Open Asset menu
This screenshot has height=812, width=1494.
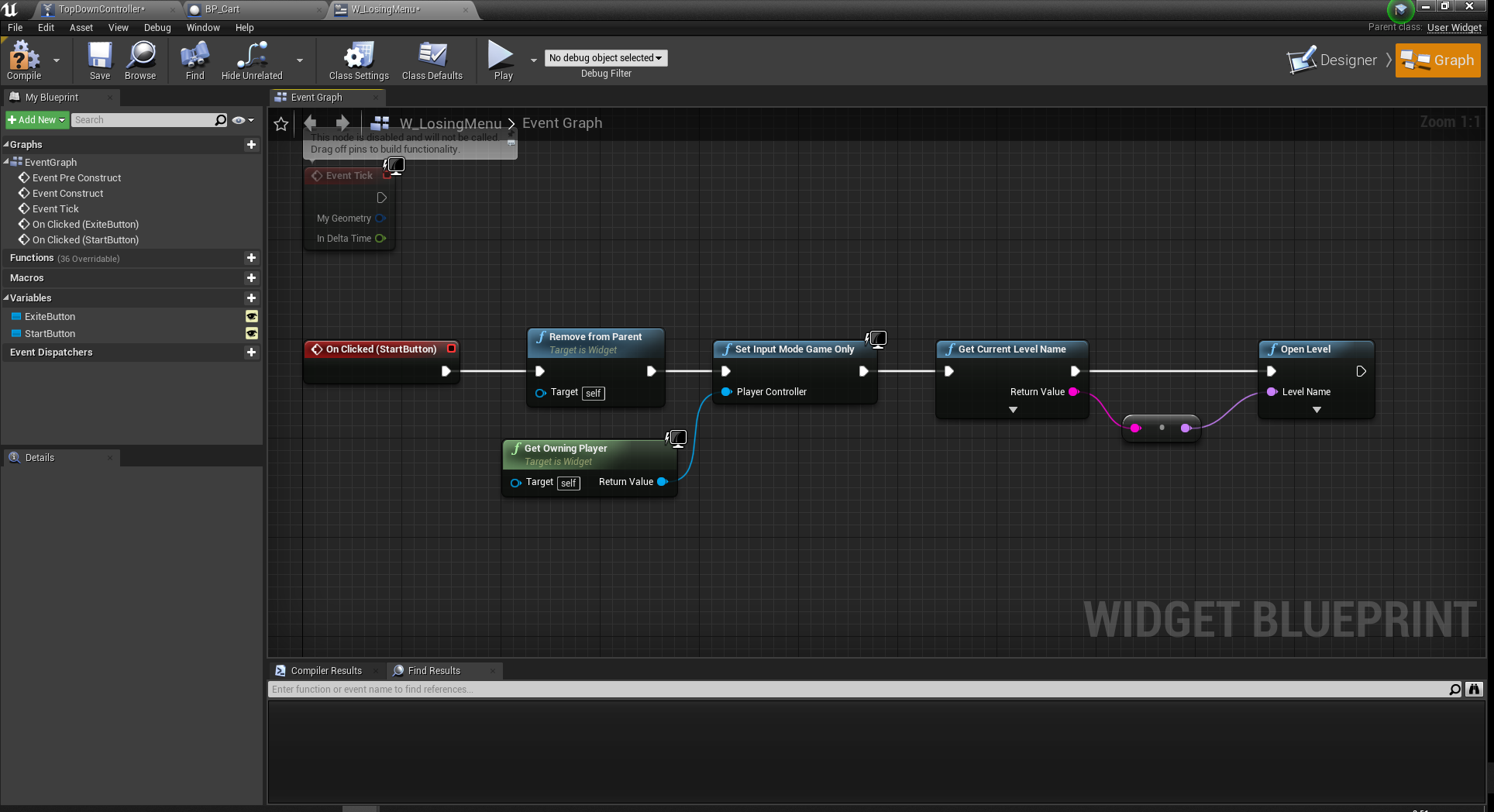coord(81,28)
